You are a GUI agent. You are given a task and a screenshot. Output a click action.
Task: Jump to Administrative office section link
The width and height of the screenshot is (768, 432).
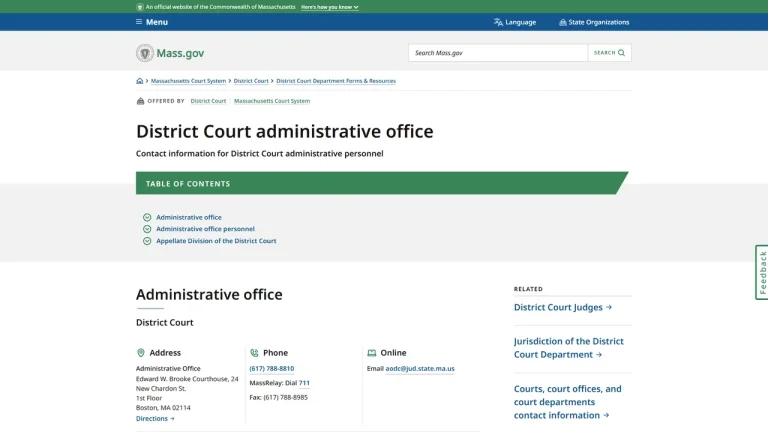coord(189,217)
